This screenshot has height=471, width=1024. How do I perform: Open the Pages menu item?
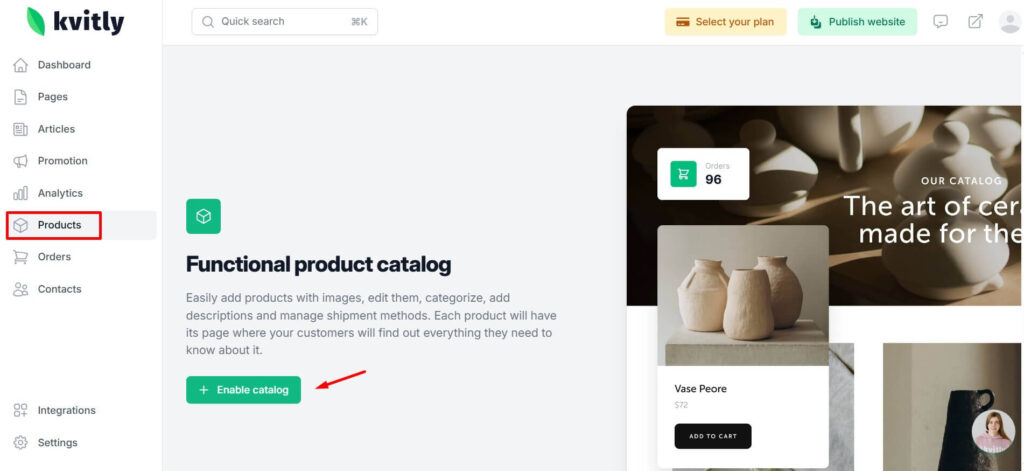pyautogui.click(x=53, y=97)
